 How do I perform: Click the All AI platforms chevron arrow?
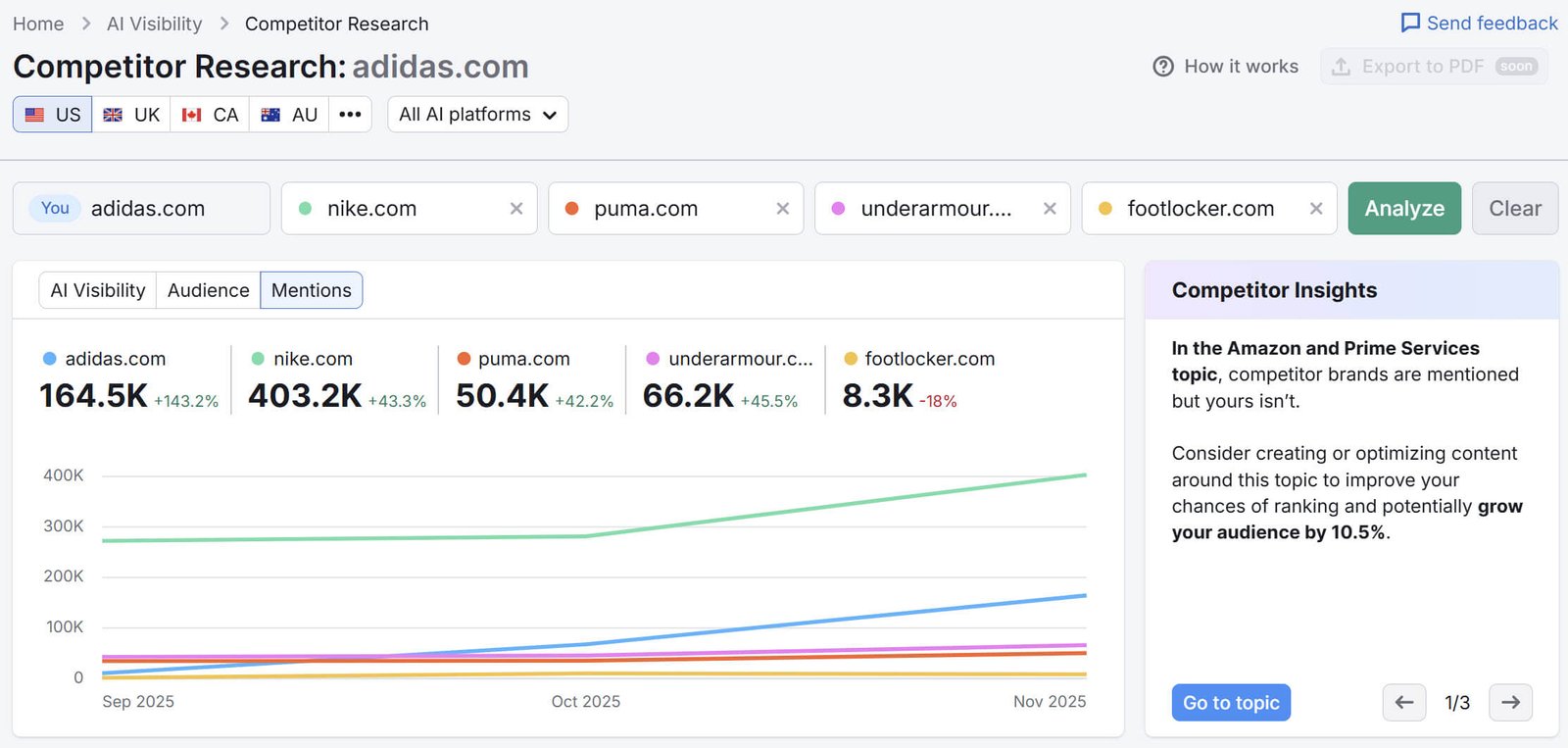[x=550, y=116]
